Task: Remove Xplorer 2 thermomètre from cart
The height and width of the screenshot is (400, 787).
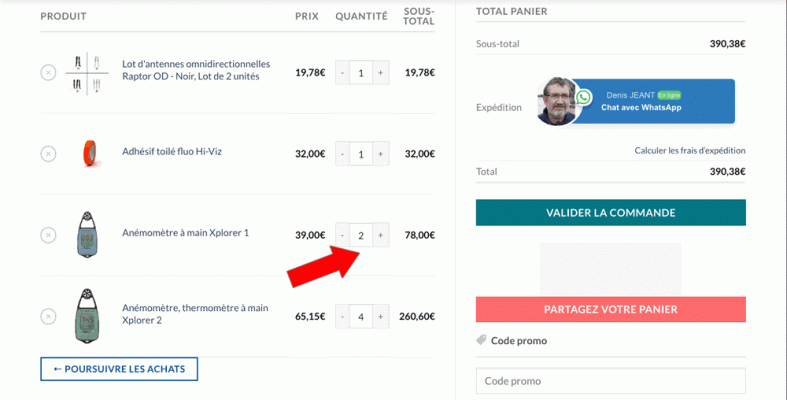Action: click(x=48, y=316)
